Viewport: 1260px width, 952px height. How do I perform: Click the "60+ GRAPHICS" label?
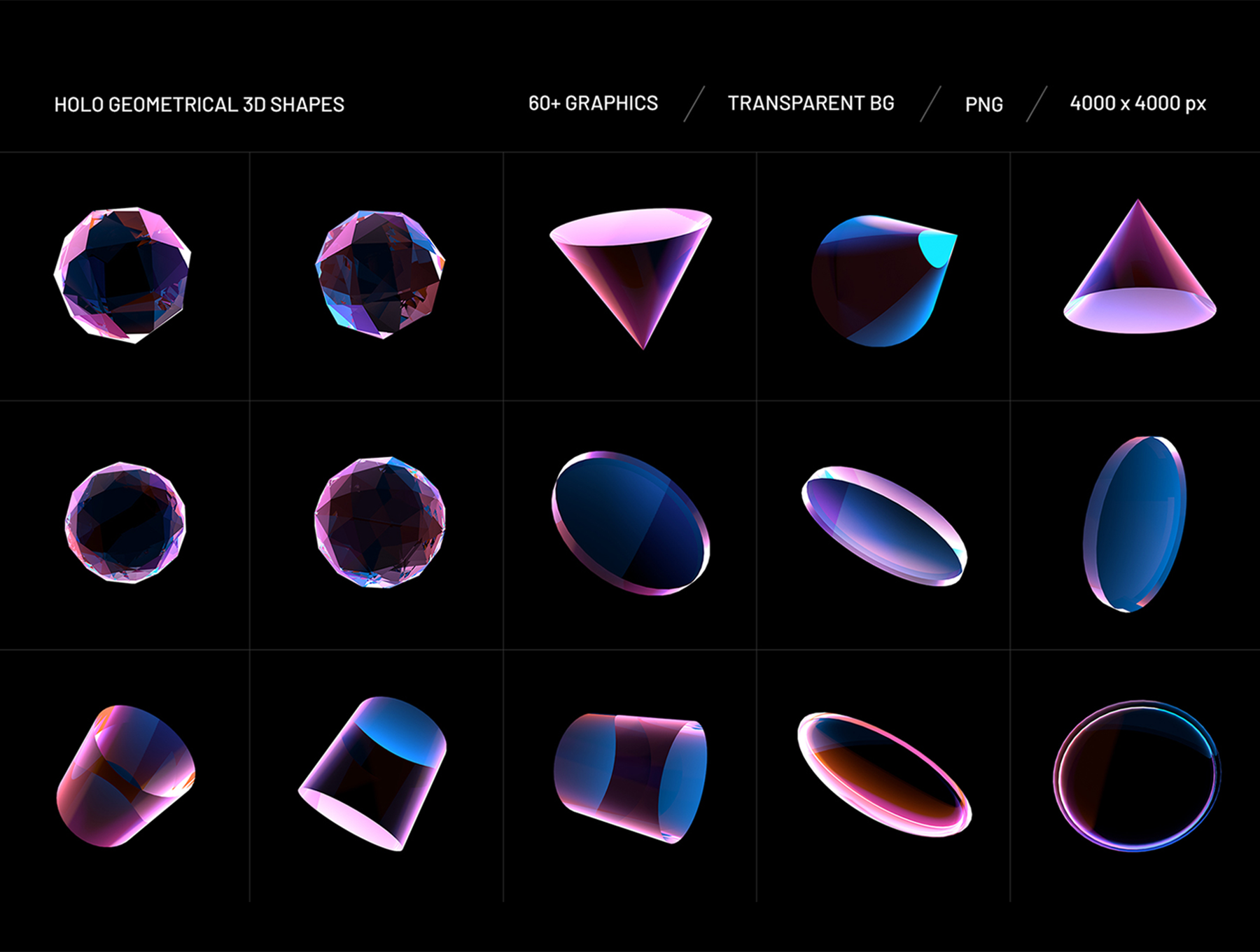pos(593,104)
